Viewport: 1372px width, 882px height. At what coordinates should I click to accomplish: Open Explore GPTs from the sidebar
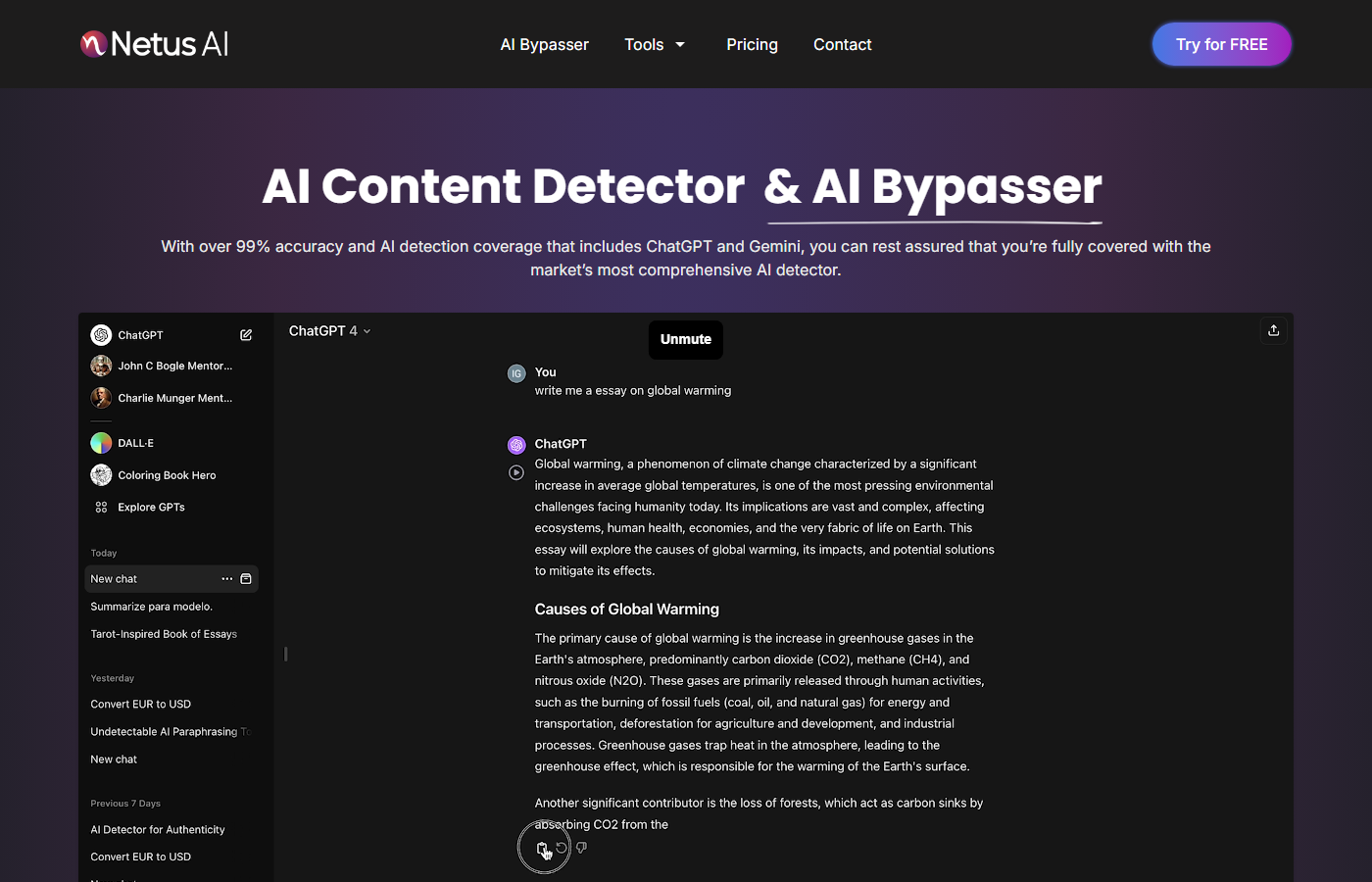151,507
